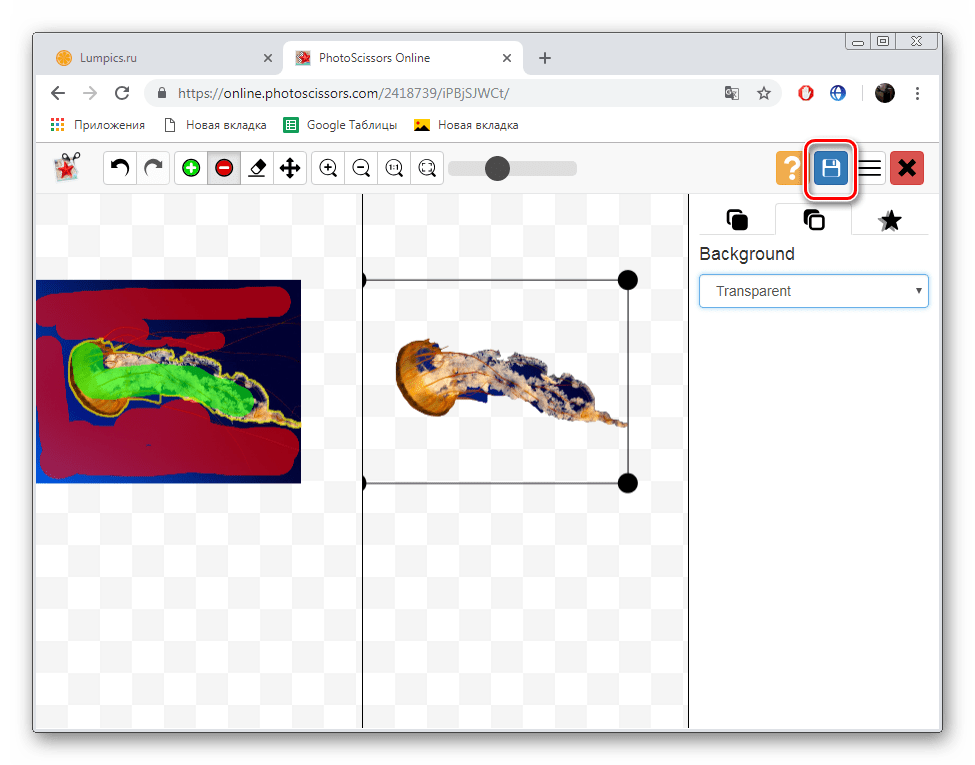The image size is (975, 765).
Task: Switch to the star effects tab
Action: tap(889, 220)
